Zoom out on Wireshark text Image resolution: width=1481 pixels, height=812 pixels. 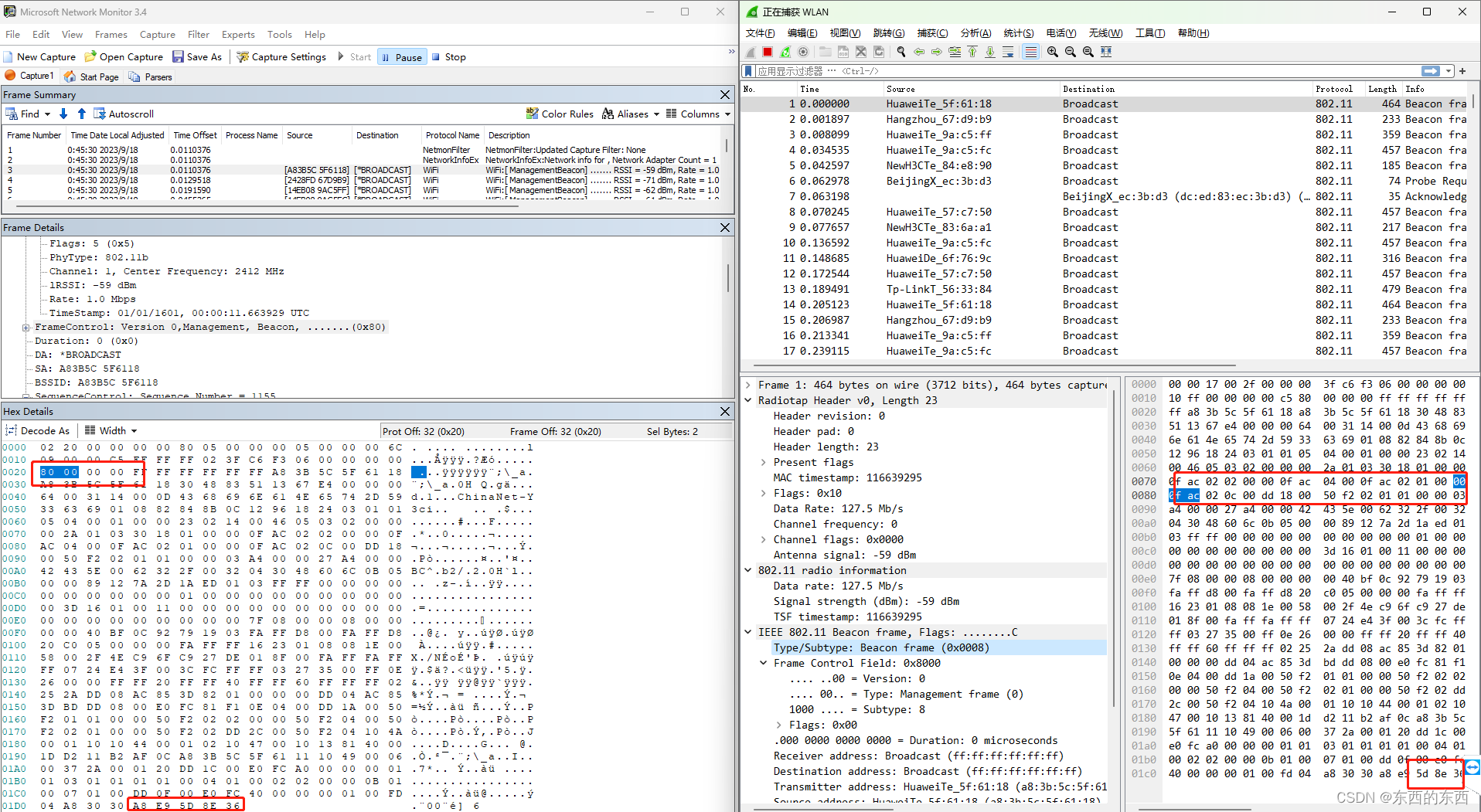coord(1071,52)
